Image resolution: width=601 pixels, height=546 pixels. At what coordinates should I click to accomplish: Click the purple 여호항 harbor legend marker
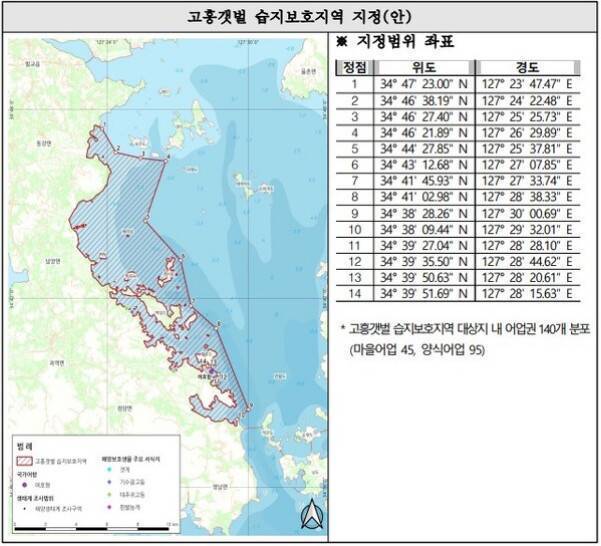point(25,484)
